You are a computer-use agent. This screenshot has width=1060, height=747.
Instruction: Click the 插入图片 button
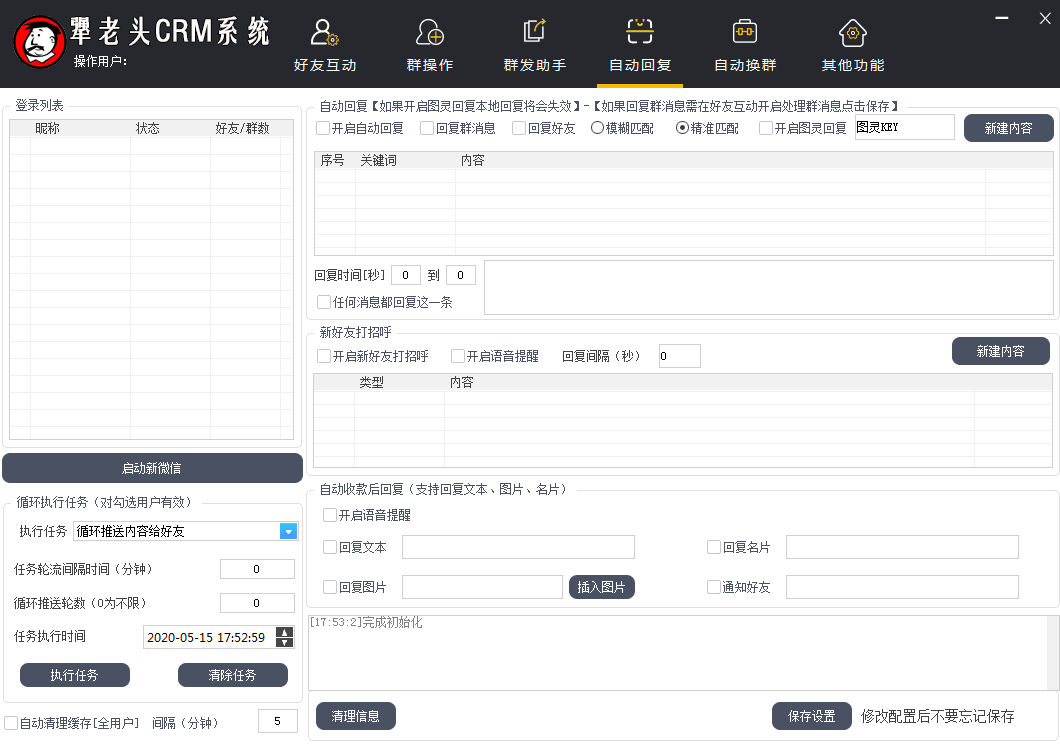point(602,587)
